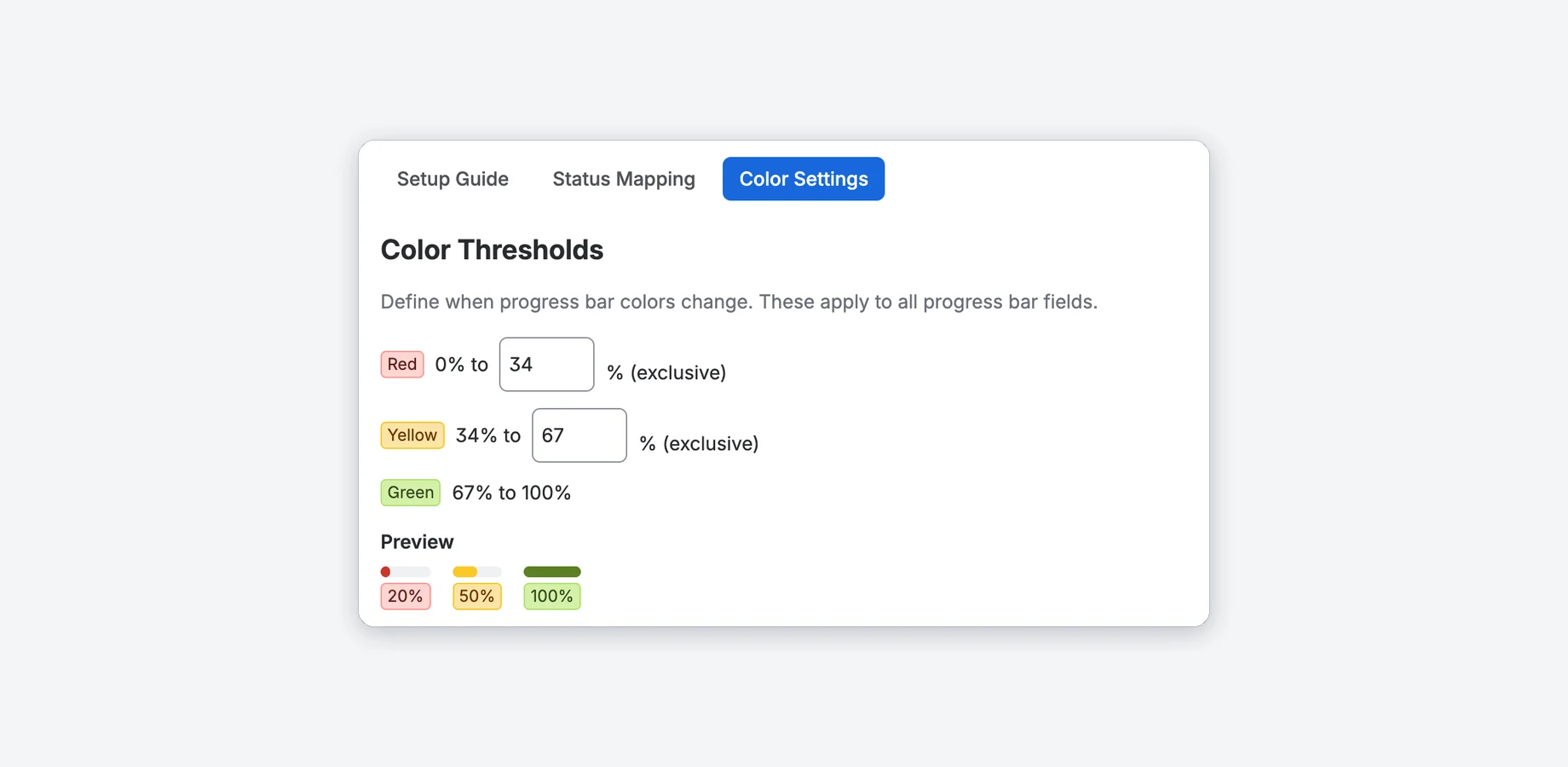Select the Color Settings tab

[x=804, y=179]
